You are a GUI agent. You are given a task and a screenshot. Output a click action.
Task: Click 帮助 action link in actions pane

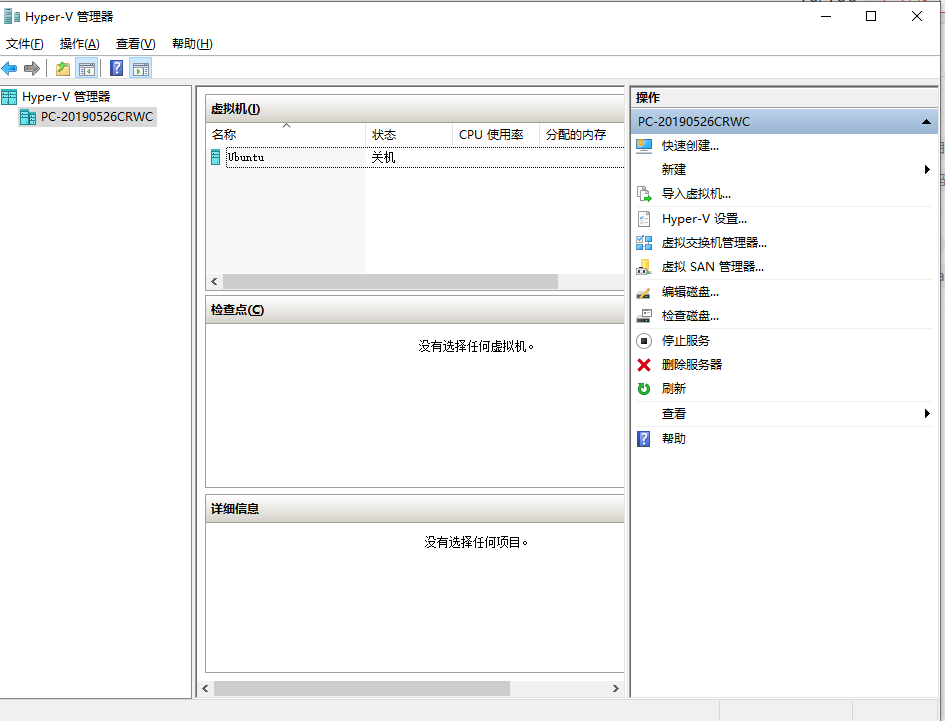674,439
